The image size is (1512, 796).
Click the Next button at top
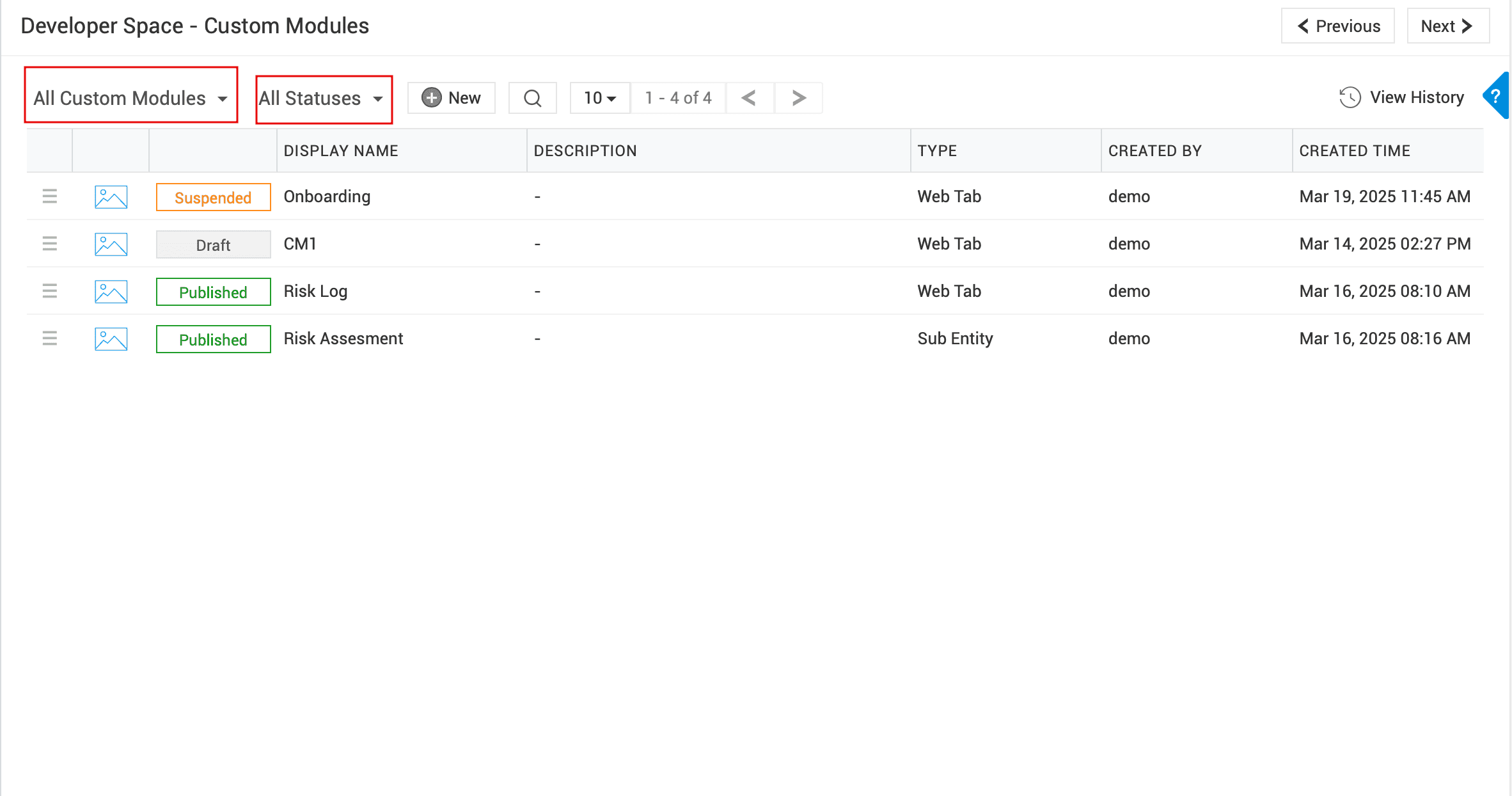(x=1447, y=26)
